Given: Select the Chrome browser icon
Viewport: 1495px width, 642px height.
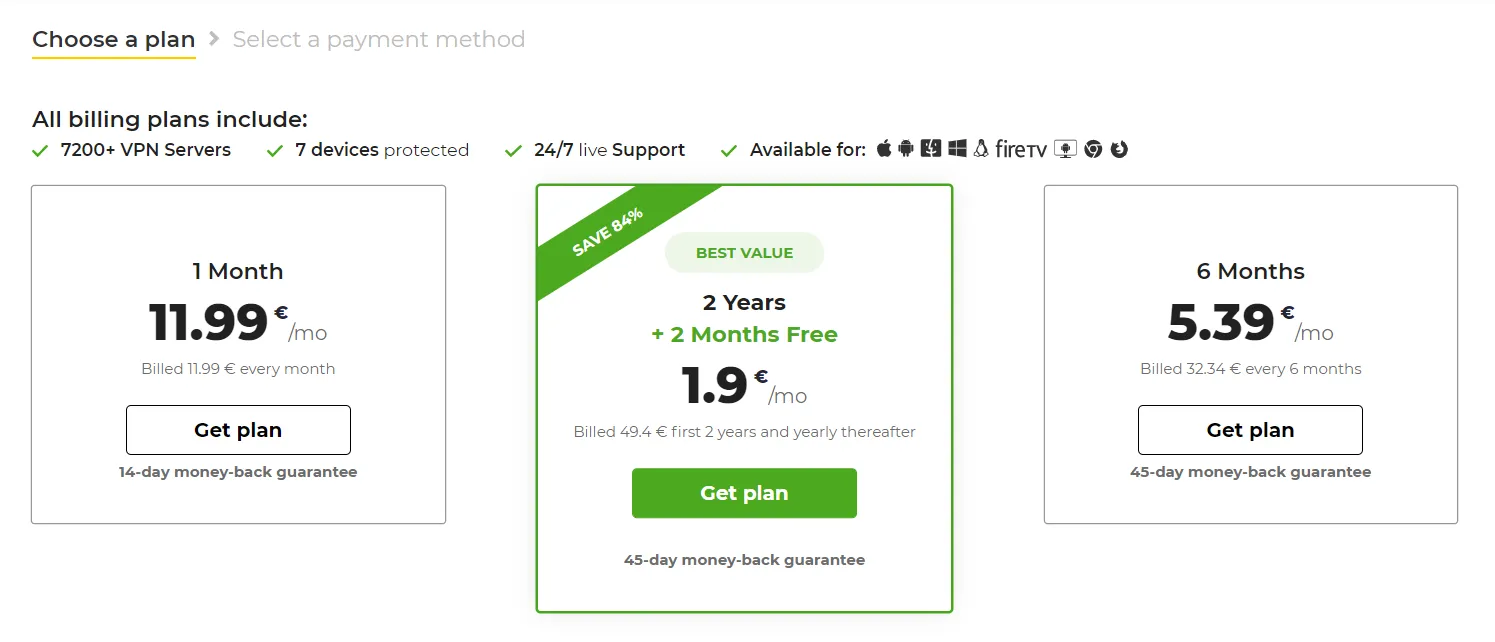Looking at the screenshot, I should click(x=1093, y=148).
